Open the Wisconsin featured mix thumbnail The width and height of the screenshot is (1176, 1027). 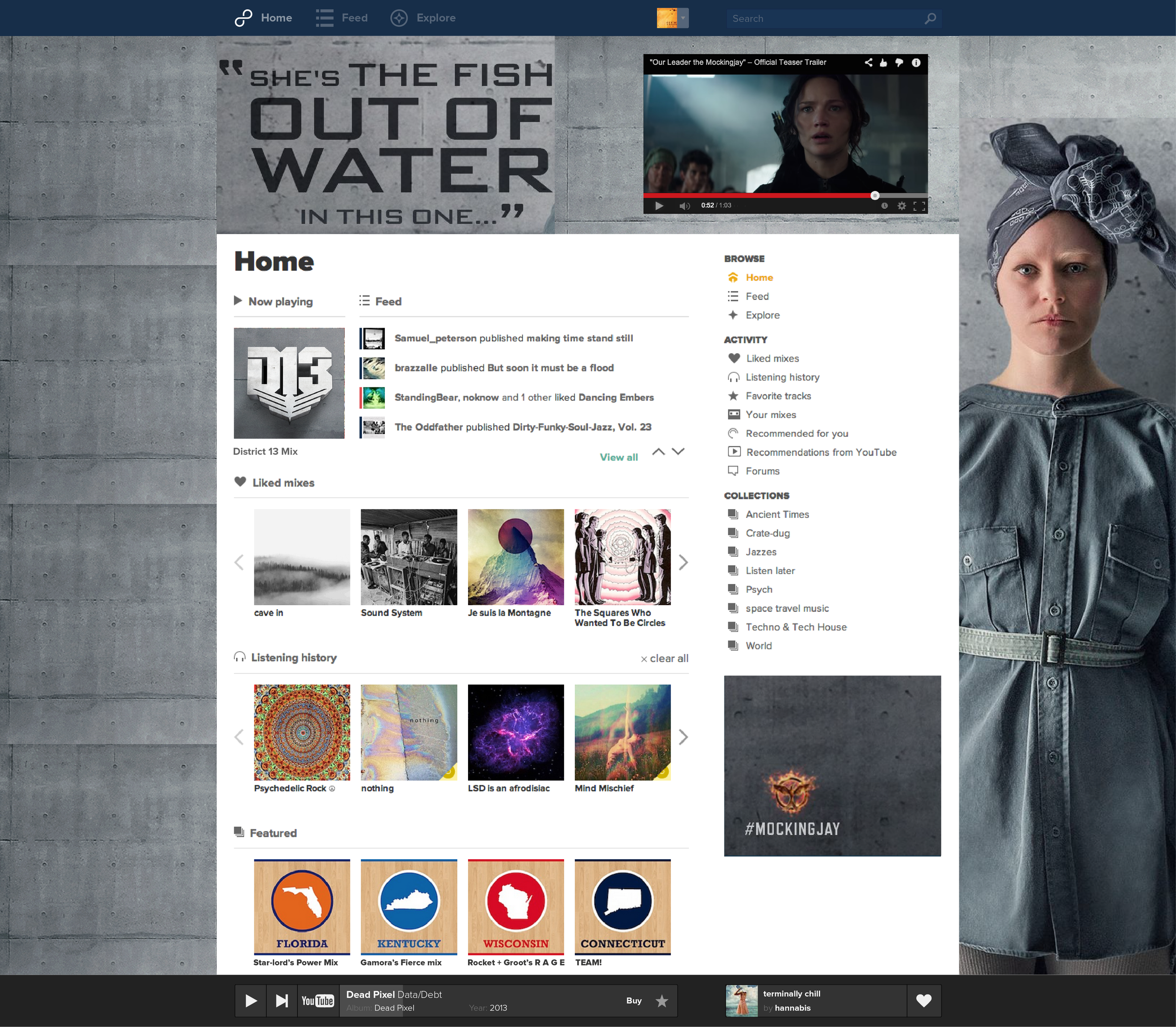pyautogui.click(x=516, y=907)
